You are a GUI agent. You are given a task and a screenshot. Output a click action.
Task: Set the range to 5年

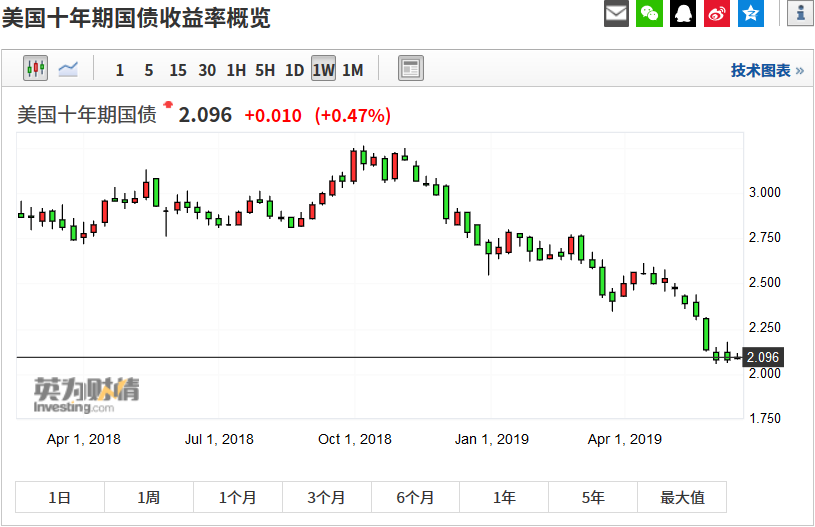coord(593,497)
